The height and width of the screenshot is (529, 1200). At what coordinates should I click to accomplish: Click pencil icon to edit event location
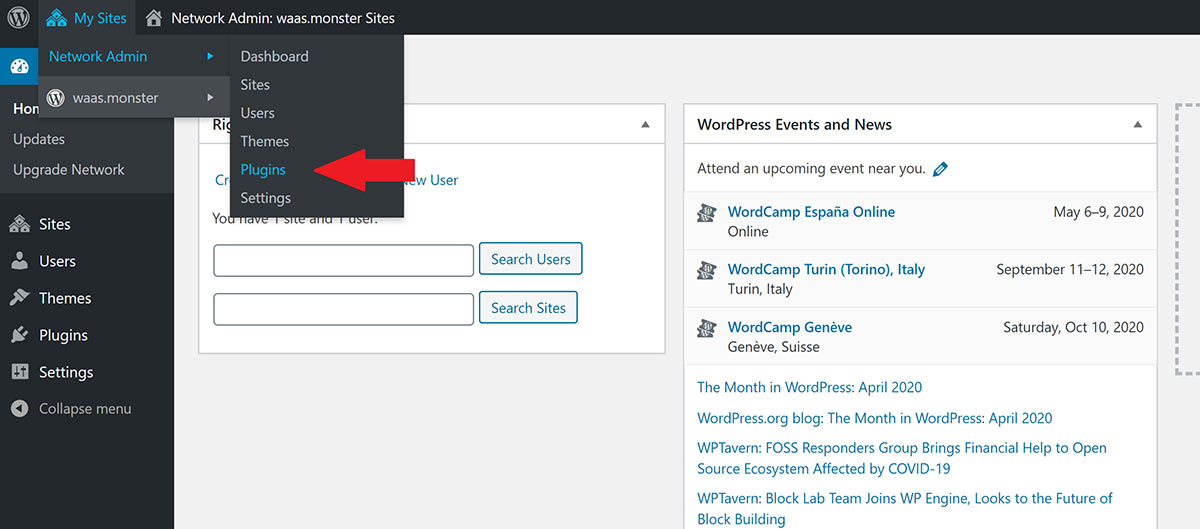(x=940, y=170)
